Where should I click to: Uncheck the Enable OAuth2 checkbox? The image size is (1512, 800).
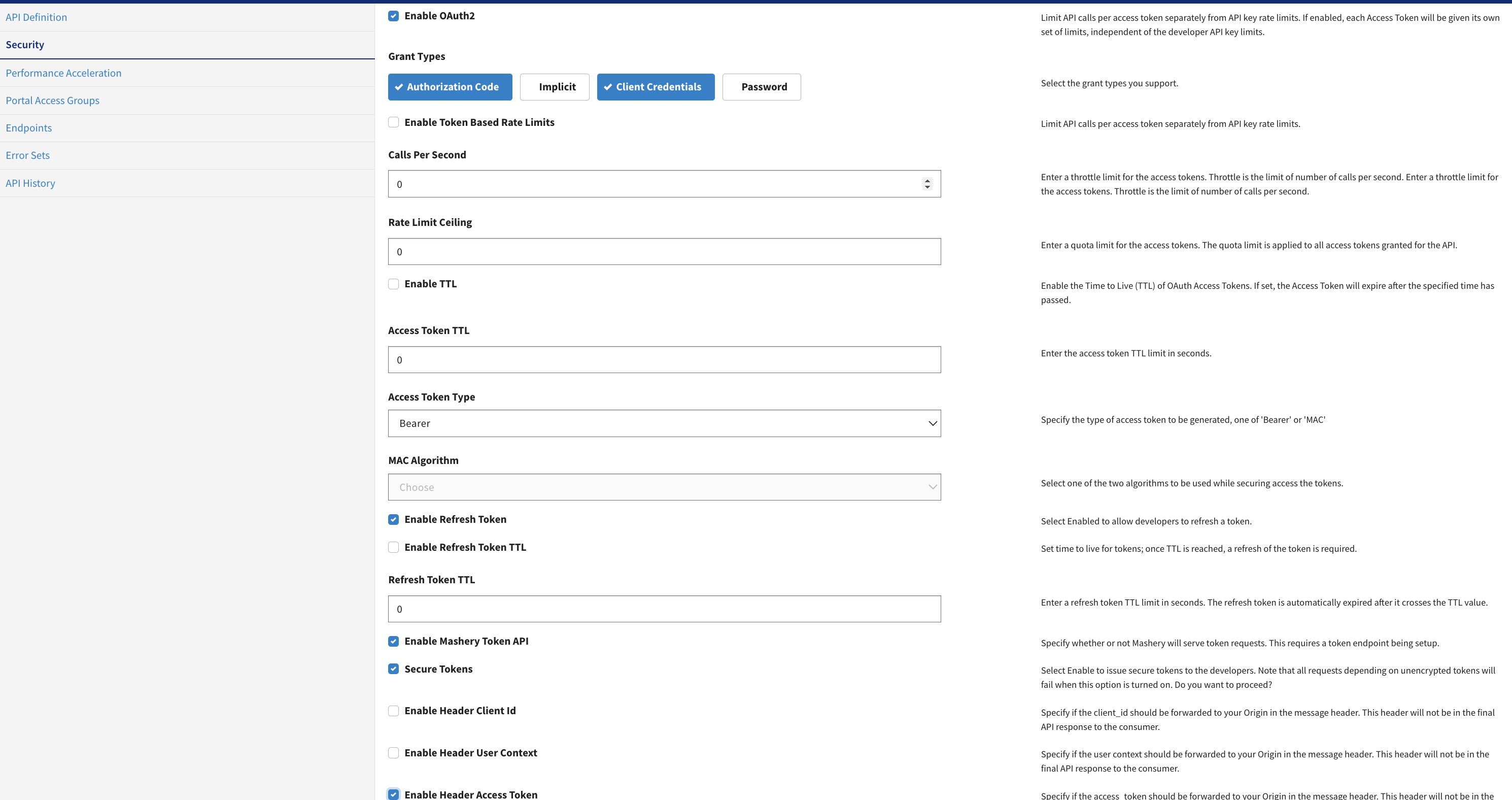(x=393, y=16)
